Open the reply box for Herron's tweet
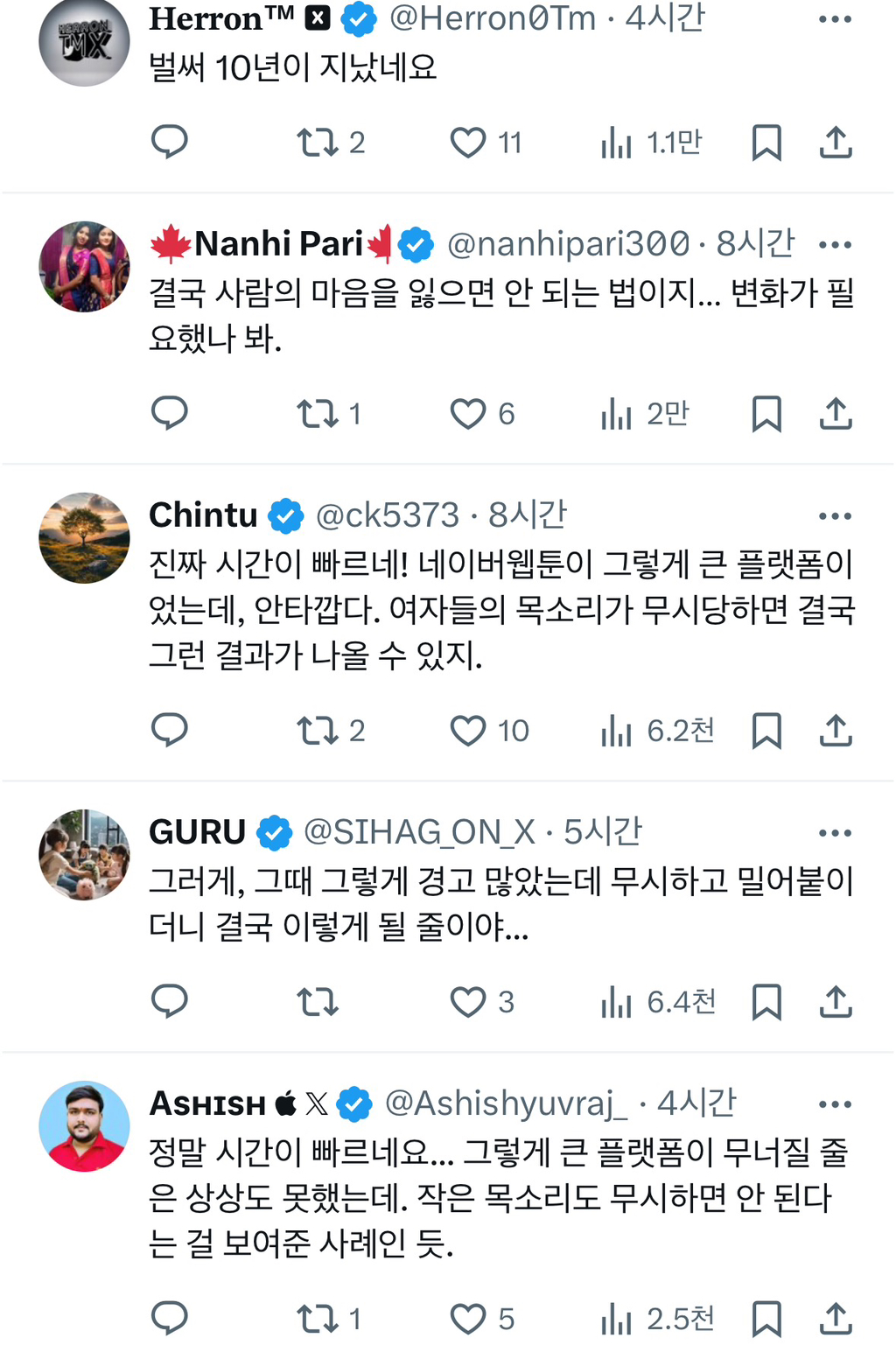The image size is (896, 1352). (170, 143)
